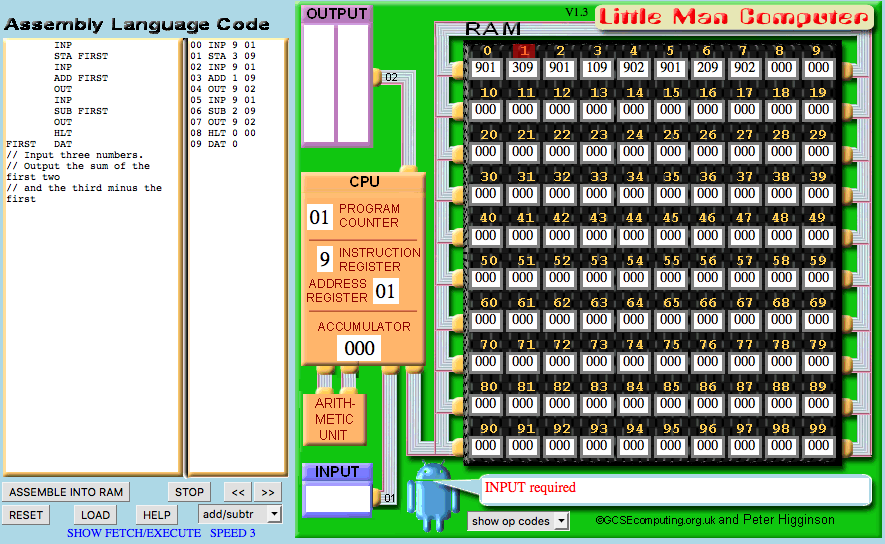Click the OUTPUT display panel

tap(336, 84)
